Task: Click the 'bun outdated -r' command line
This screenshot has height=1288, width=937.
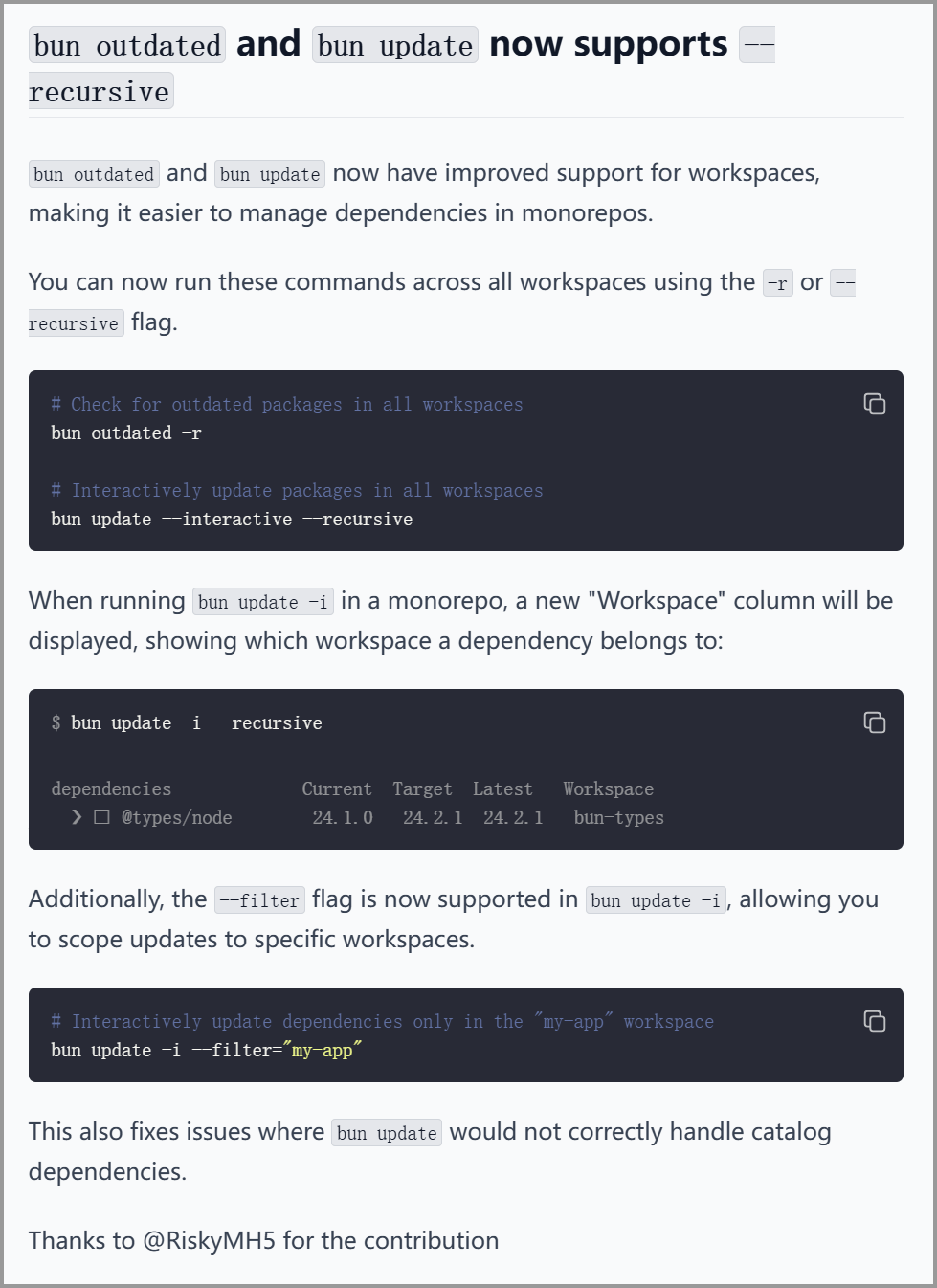Action: pos(126,433)
